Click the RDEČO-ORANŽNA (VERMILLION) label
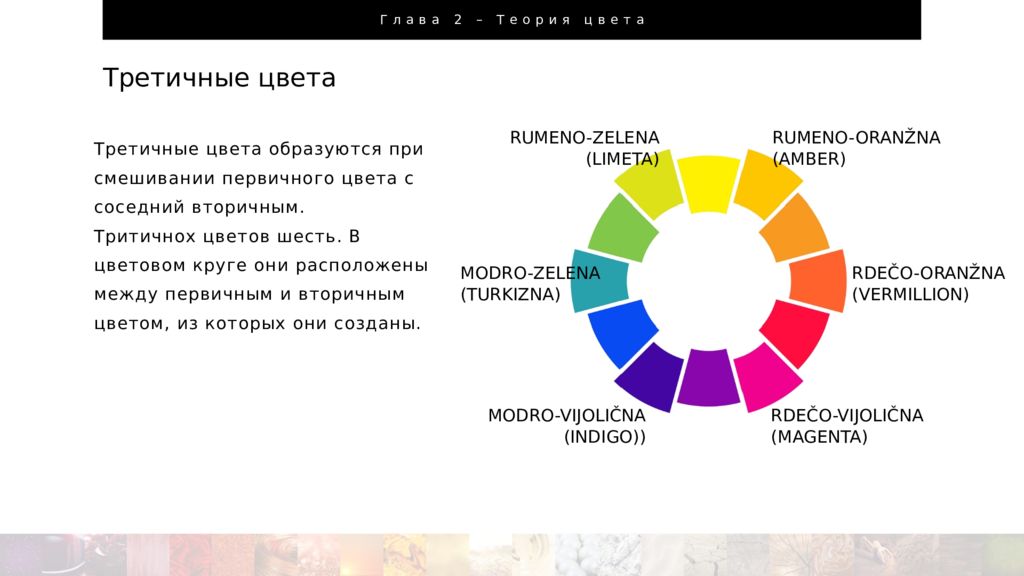The height and width of the screenshot is (576, 1024). 928,283
